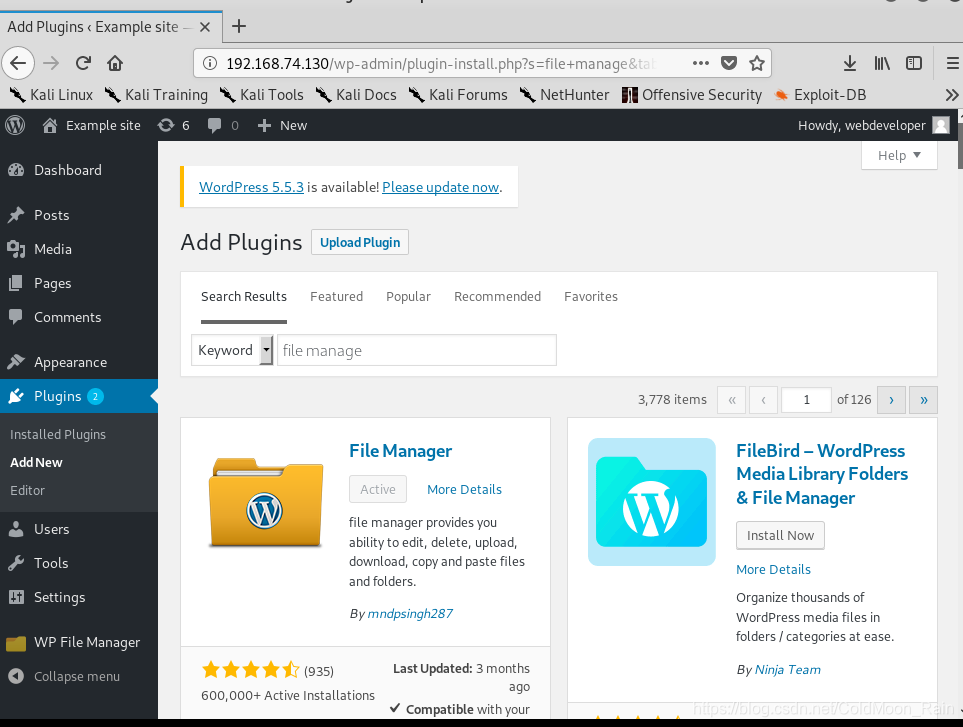Toggle the browser sidebar icon

[914, 63]
